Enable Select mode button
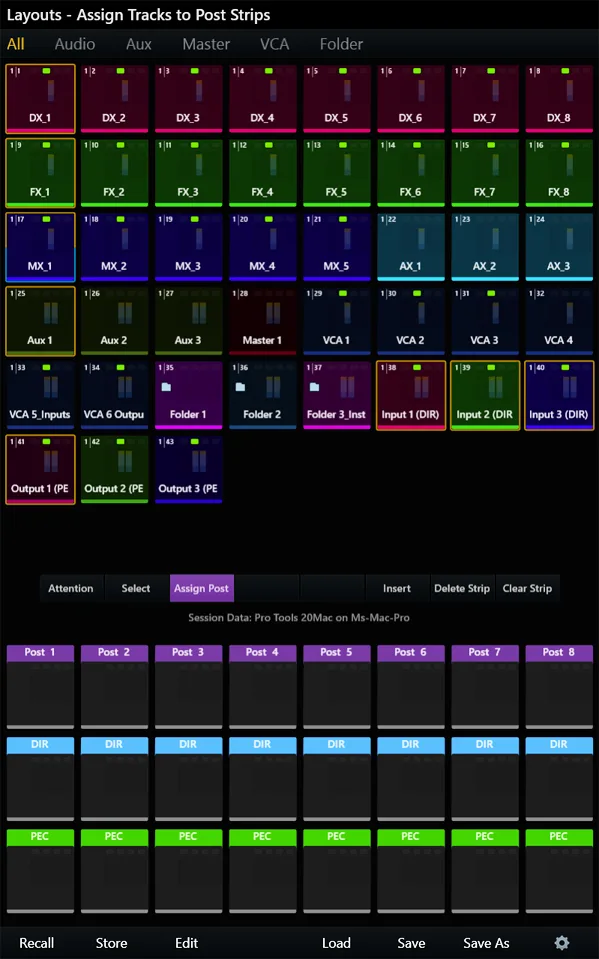Image resolution: width=599 pixels, height=959 pixels. tap(136, 588)
